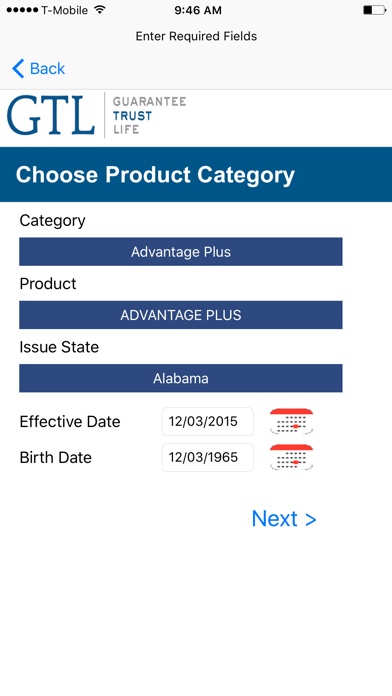Screen dimensions: 392x696
Task: Open the Issue State dropdown showing Alabama
Action: point(181,378)
